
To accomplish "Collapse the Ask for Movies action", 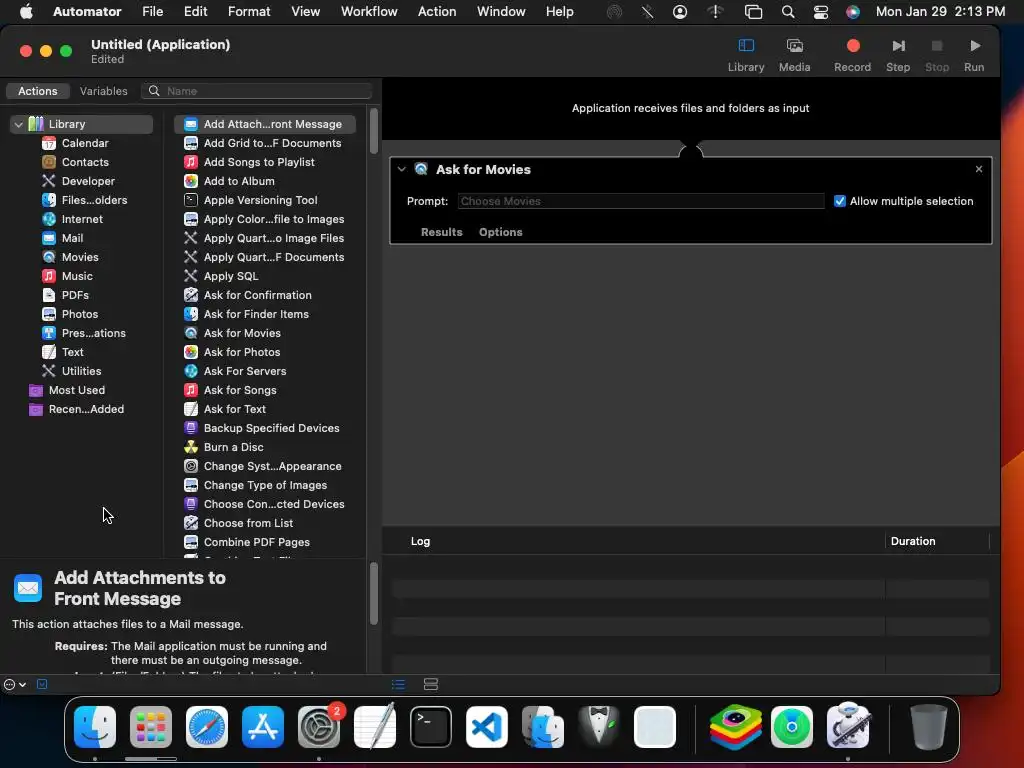I will [x=402, y=169].
